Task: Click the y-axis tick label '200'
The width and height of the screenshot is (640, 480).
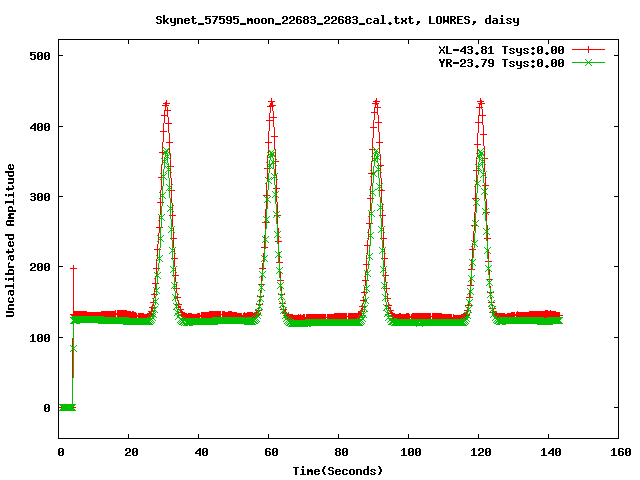Action: [40, 267]
